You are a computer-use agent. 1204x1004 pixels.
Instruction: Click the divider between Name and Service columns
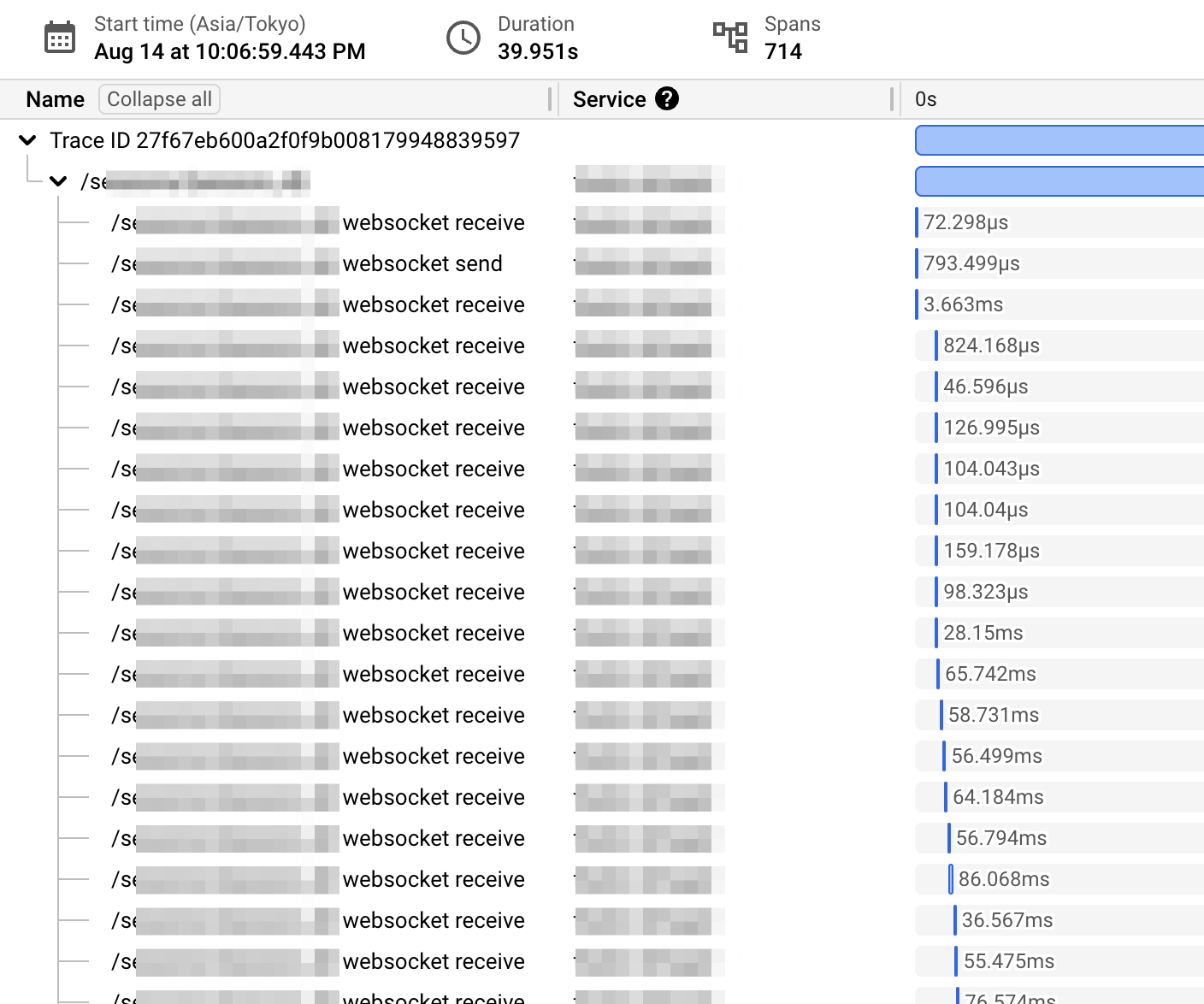click(550, 99)
